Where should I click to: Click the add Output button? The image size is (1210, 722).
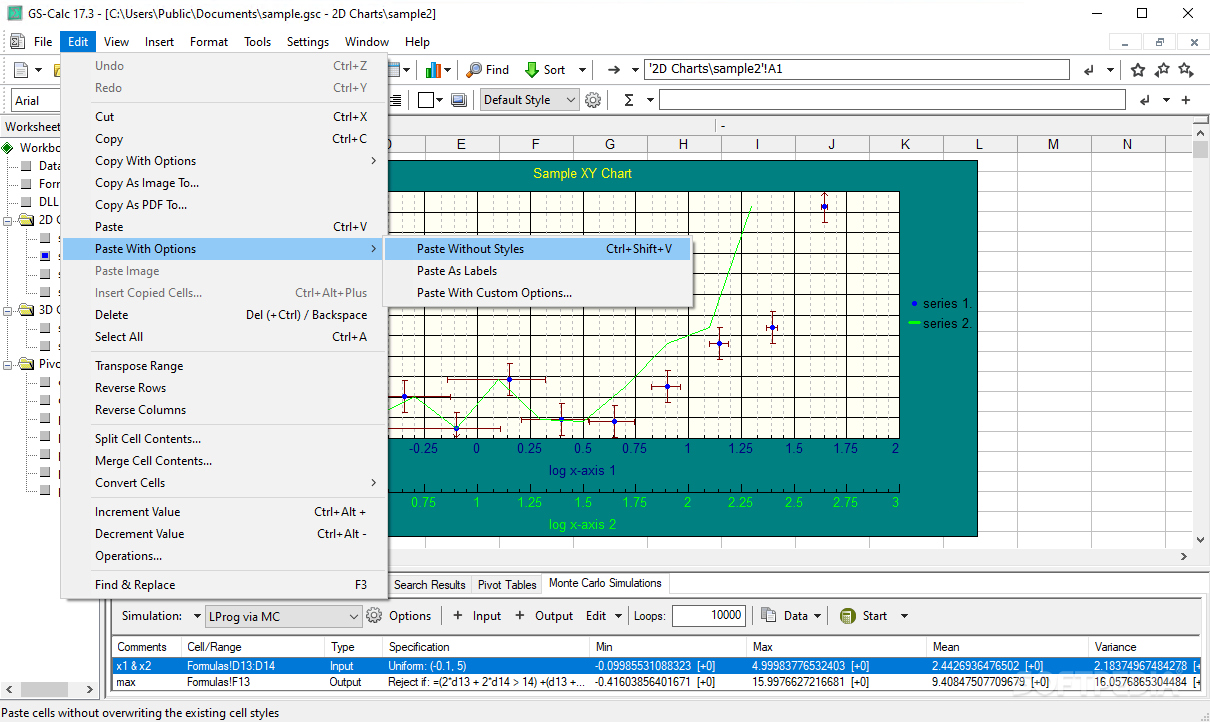(543, 616)
